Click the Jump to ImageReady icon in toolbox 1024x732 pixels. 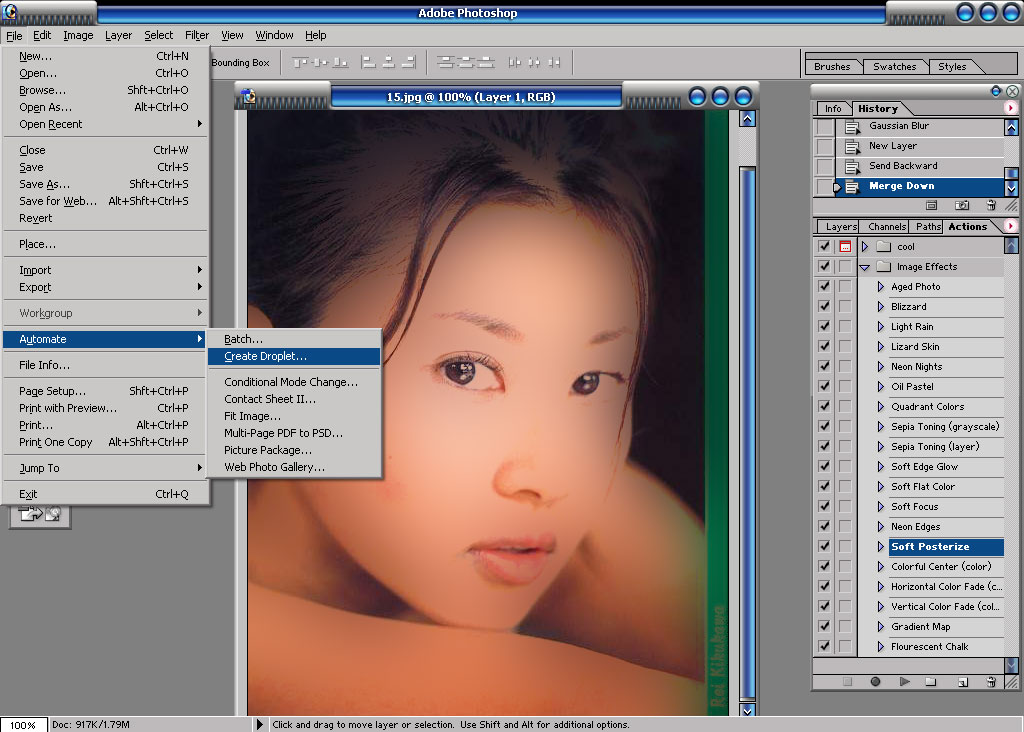point(40,515)
